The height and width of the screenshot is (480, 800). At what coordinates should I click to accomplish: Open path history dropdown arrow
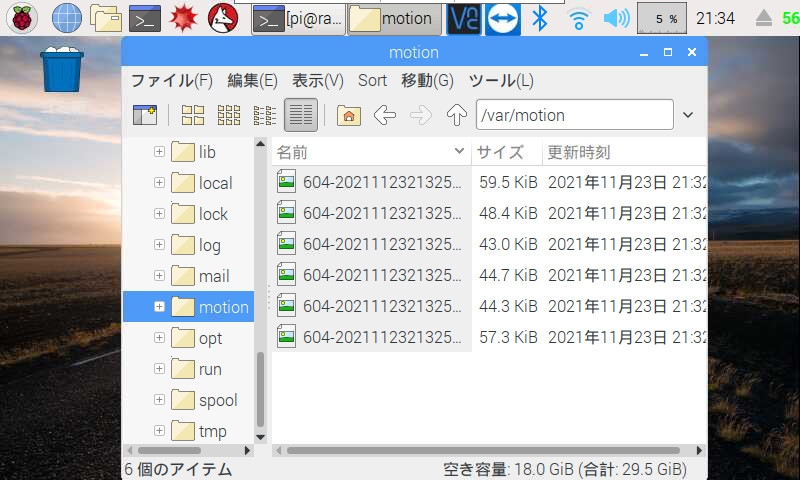(x=688, y=115)
